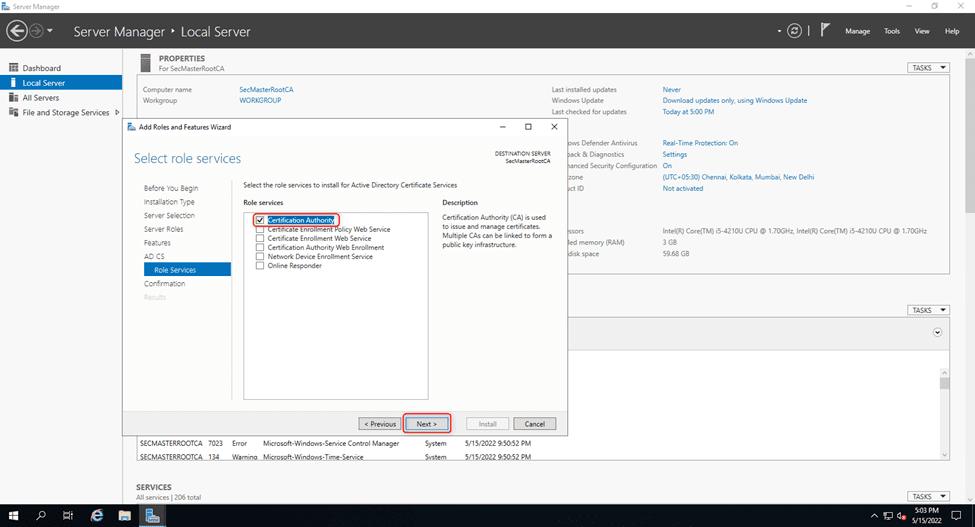The height and width of the screenshot is (527, 975).
Task: Go to Features wizard step
Action: [157, 243]
